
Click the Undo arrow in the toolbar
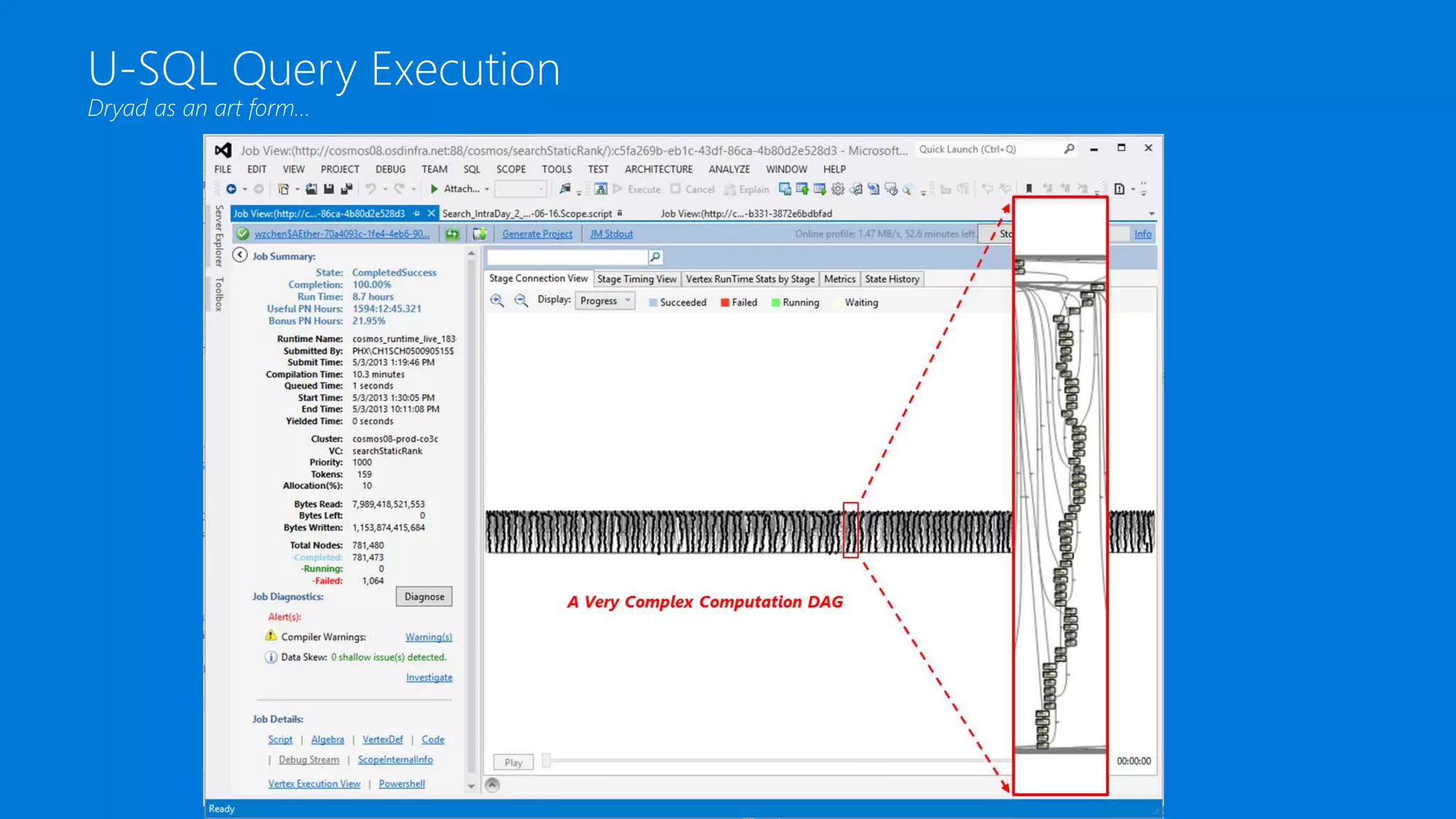(370, 189)
